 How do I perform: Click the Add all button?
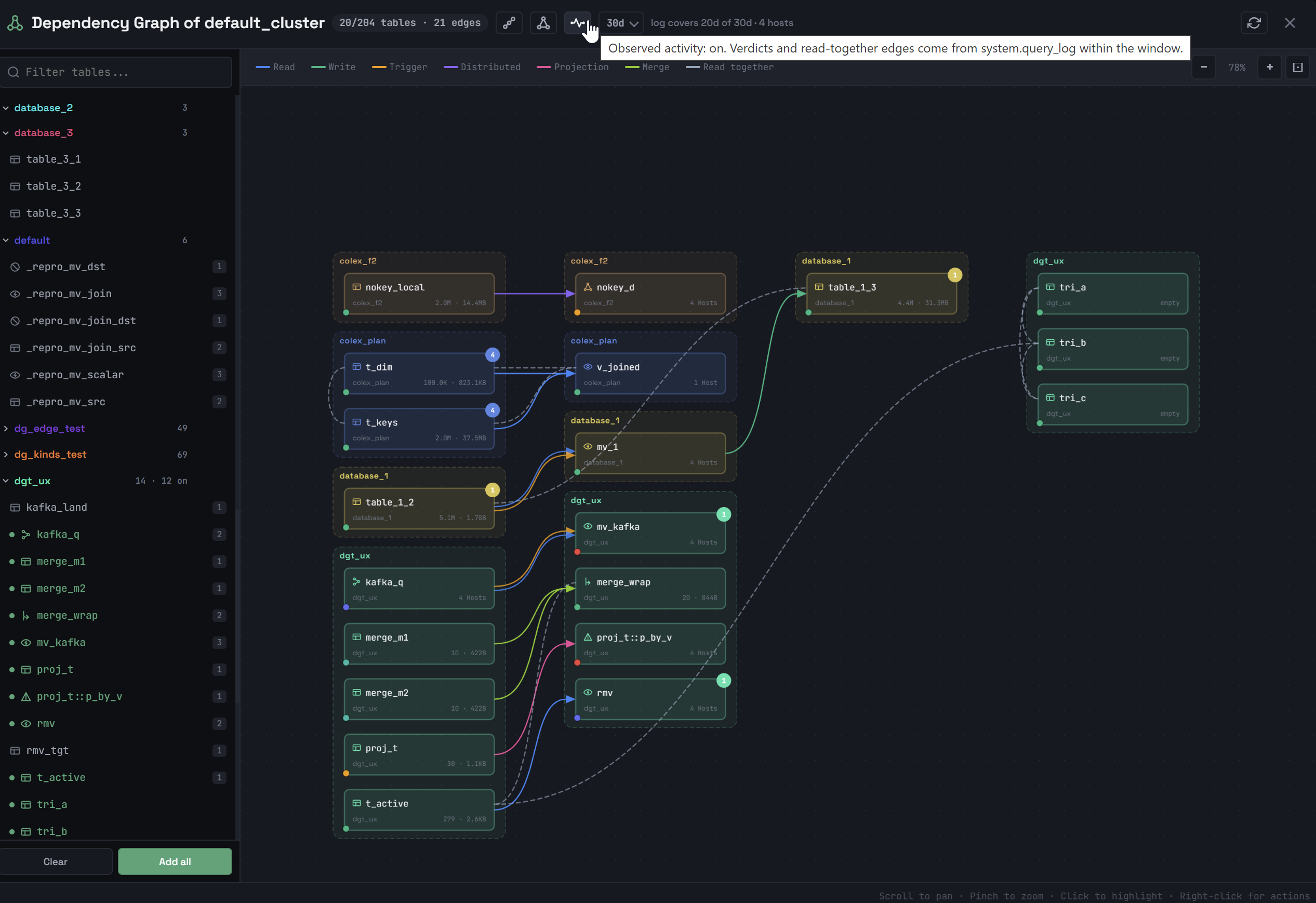(175, 861)
